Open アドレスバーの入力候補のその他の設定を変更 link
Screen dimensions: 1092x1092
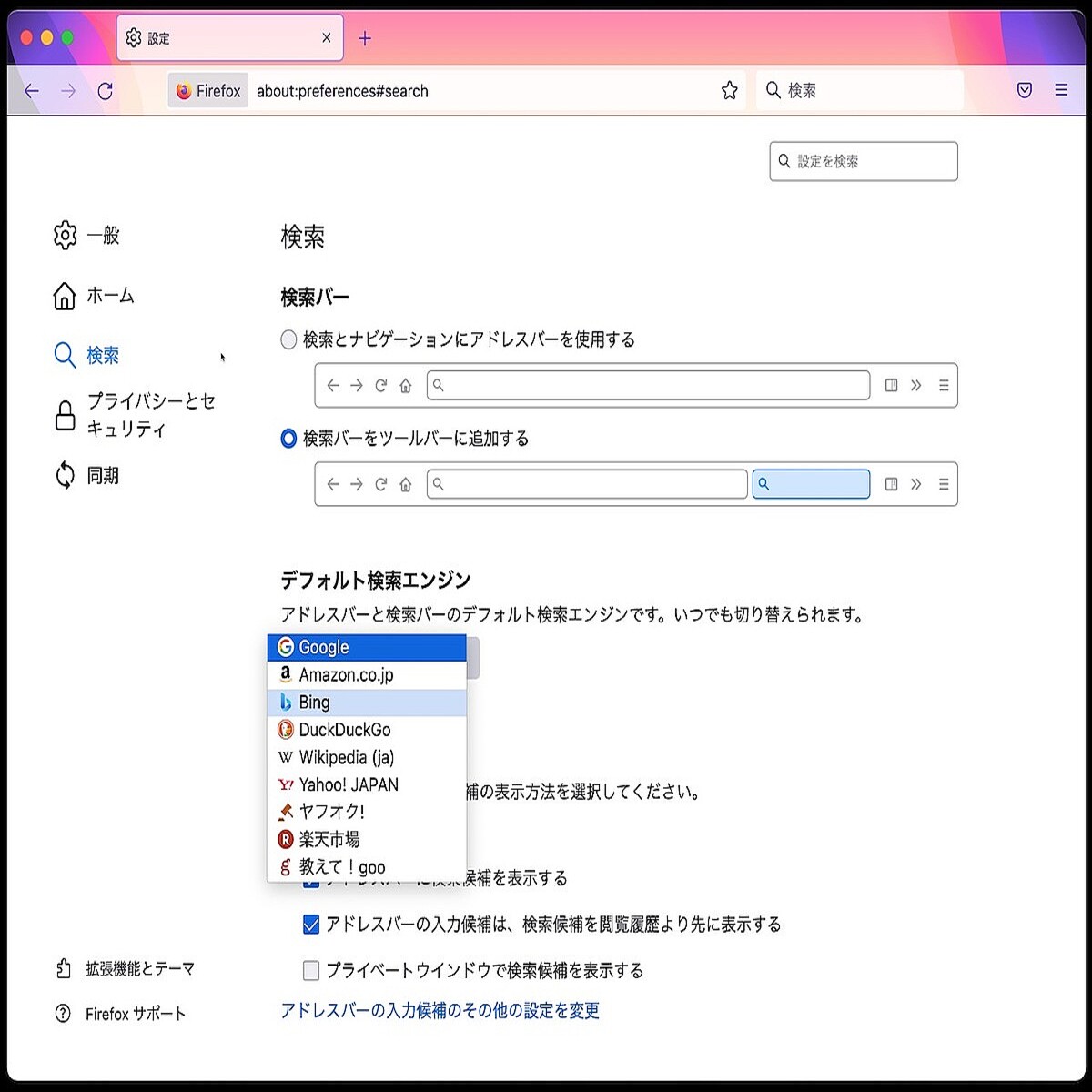tap(441, 1010)
